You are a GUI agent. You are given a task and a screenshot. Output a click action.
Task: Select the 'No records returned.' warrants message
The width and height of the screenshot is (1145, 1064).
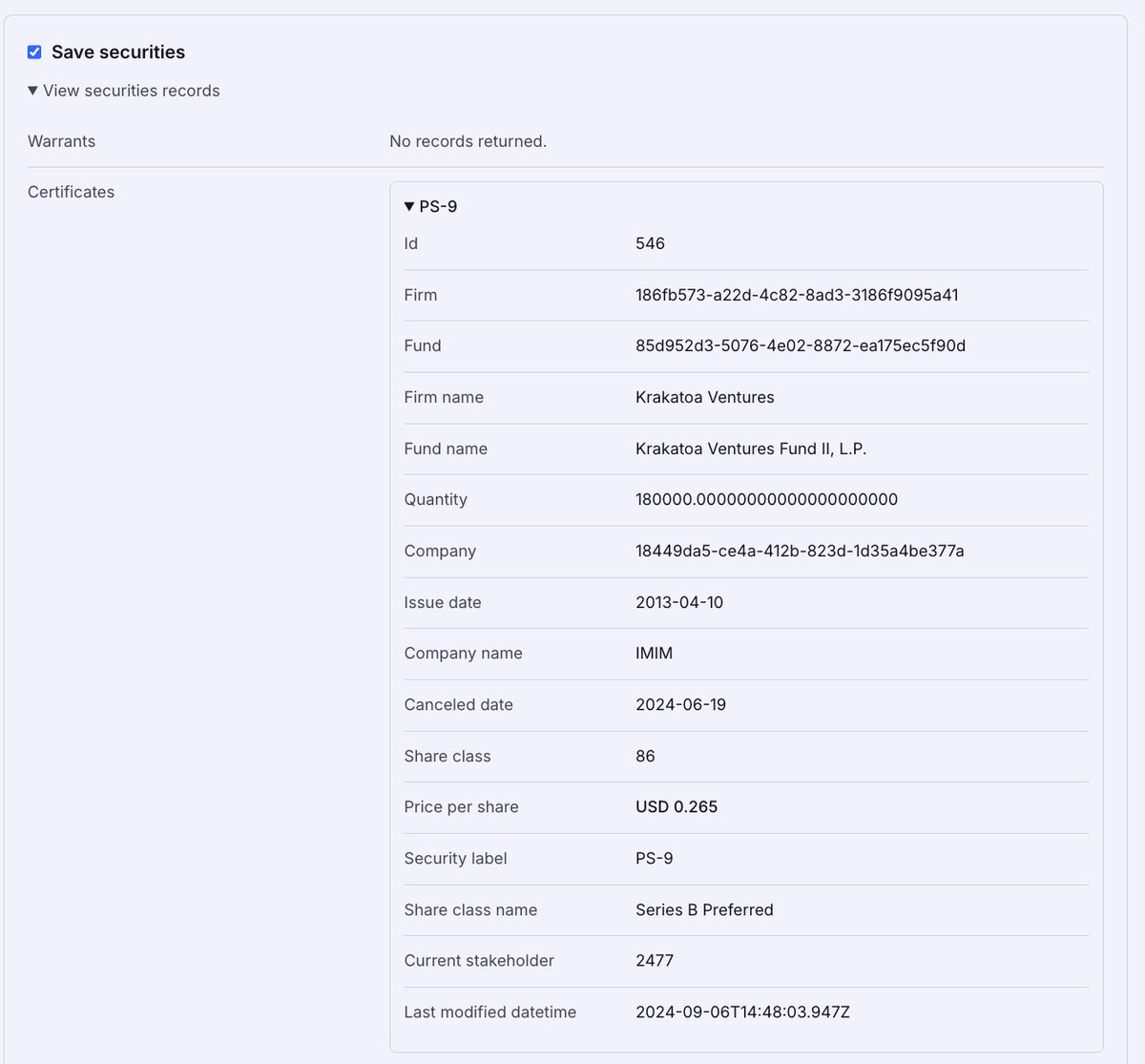[468, 141]
